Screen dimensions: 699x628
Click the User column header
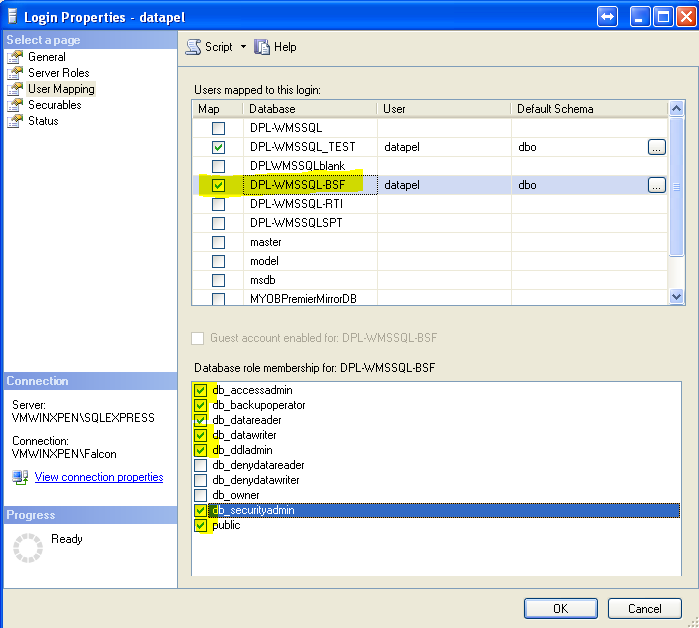[444, 109]
